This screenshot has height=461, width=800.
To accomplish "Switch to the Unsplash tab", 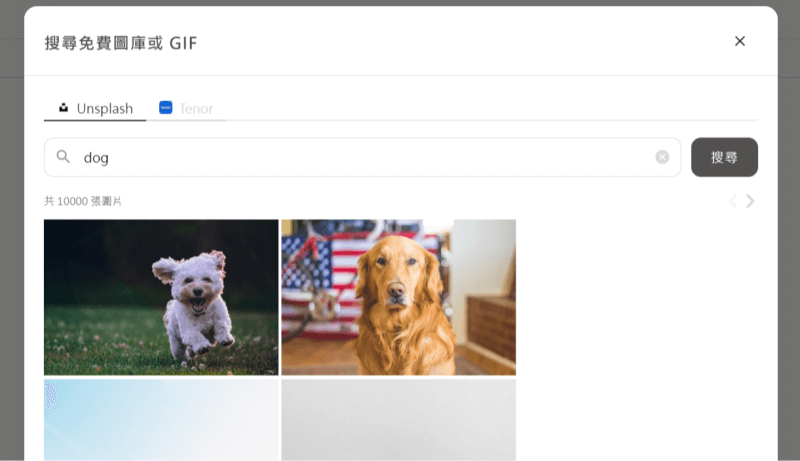I will click(95, 108).
